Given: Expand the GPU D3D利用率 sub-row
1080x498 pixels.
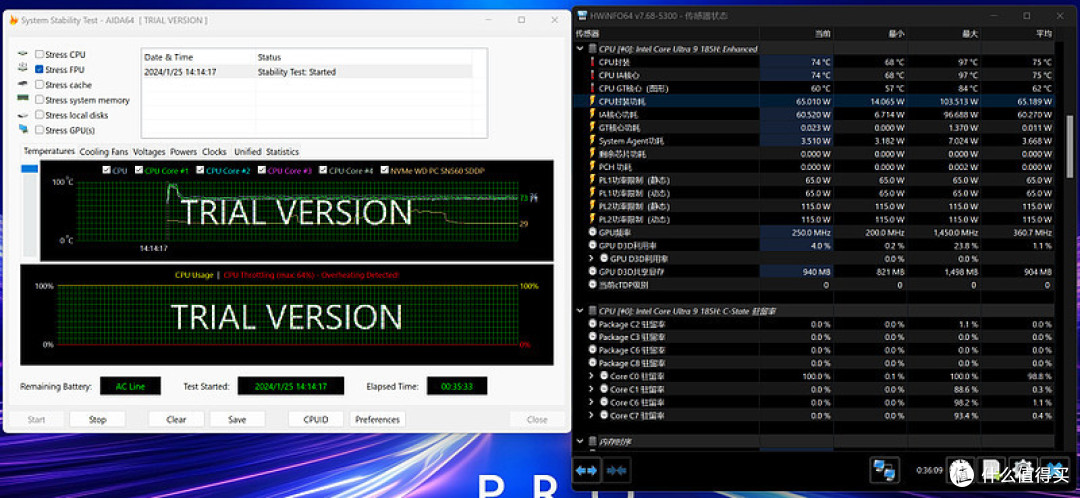Looking at the screenshot, I should click(x=592, y=258).
